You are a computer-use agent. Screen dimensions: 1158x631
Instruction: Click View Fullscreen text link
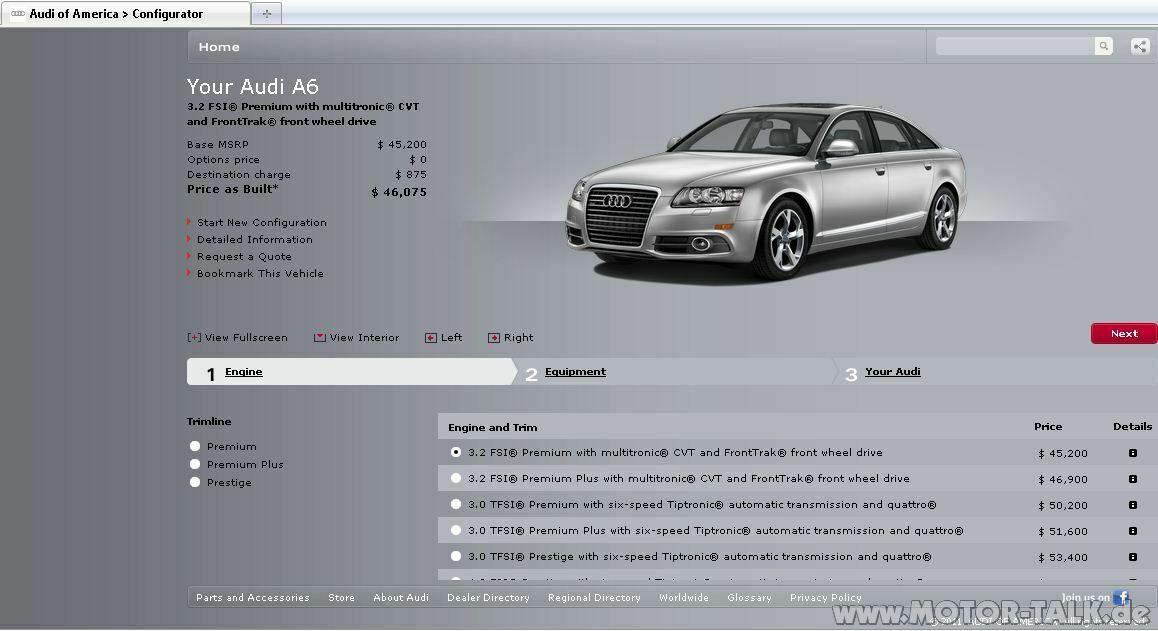click(x=246, y=338)
